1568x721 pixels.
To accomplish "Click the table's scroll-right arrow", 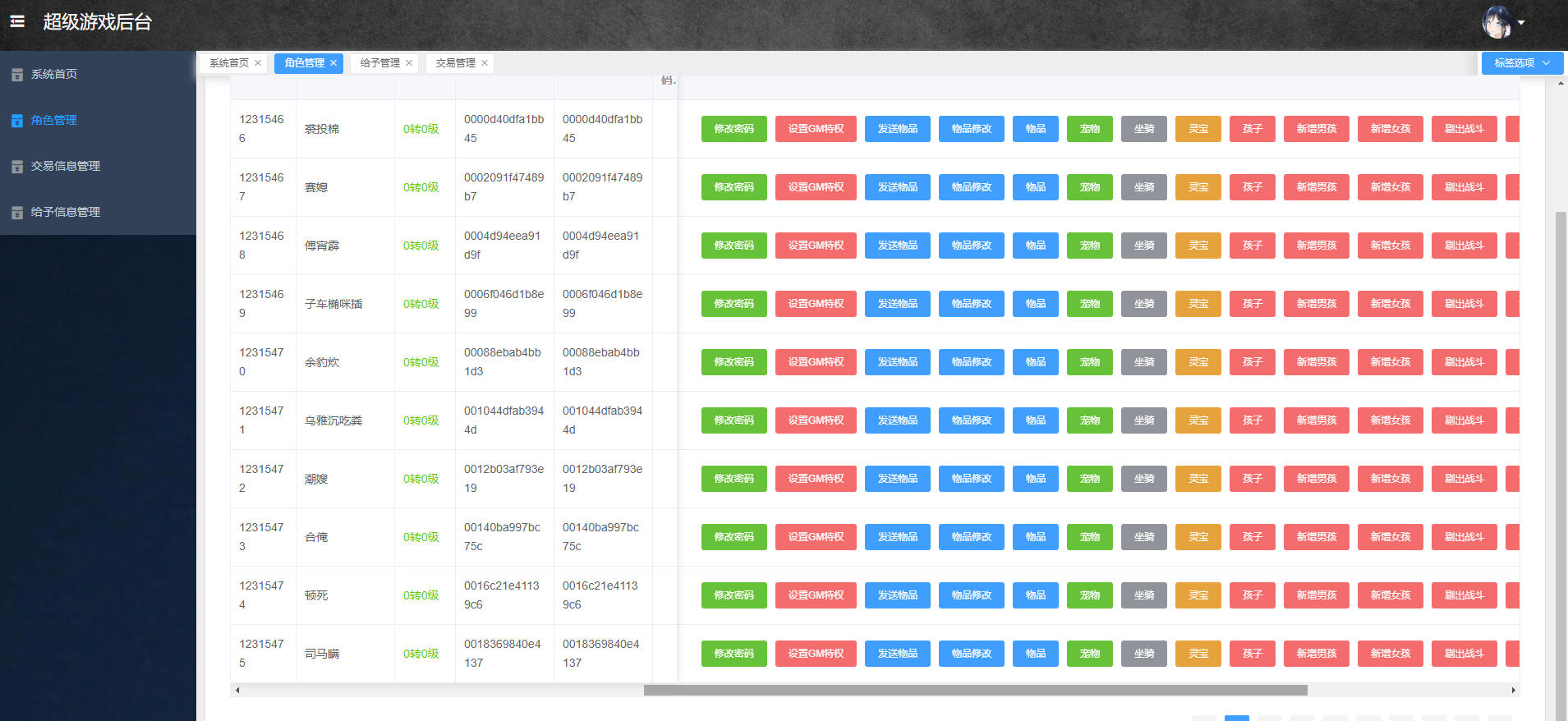I will (1513, 691).
